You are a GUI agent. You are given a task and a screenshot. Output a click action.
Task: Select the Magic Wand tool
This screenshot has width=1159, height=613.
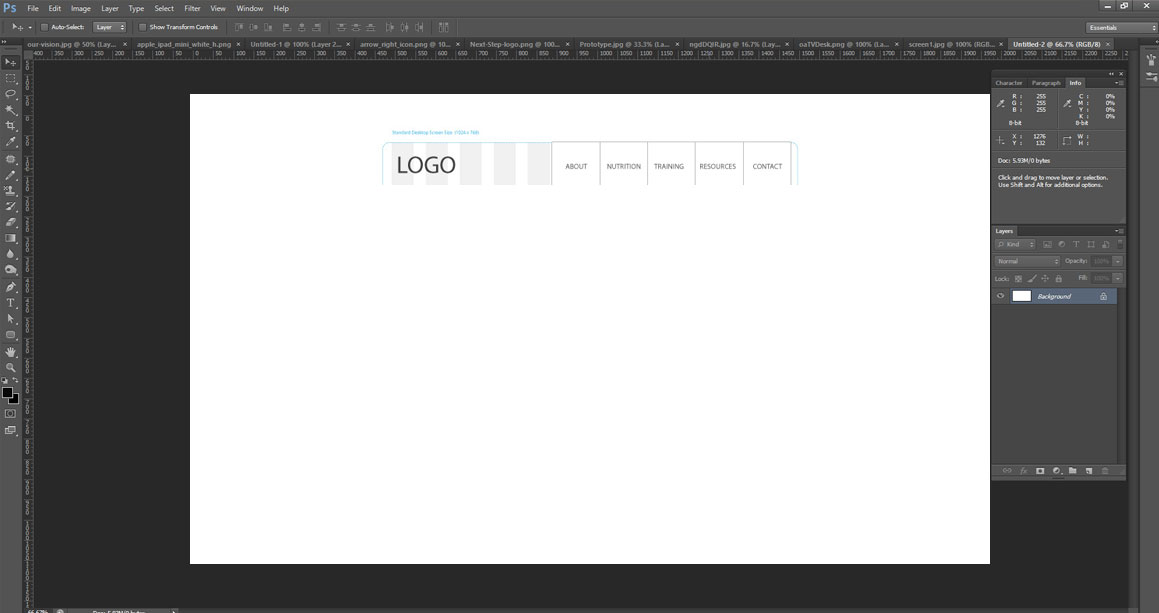pyautogui.click(x=10, y=110)
